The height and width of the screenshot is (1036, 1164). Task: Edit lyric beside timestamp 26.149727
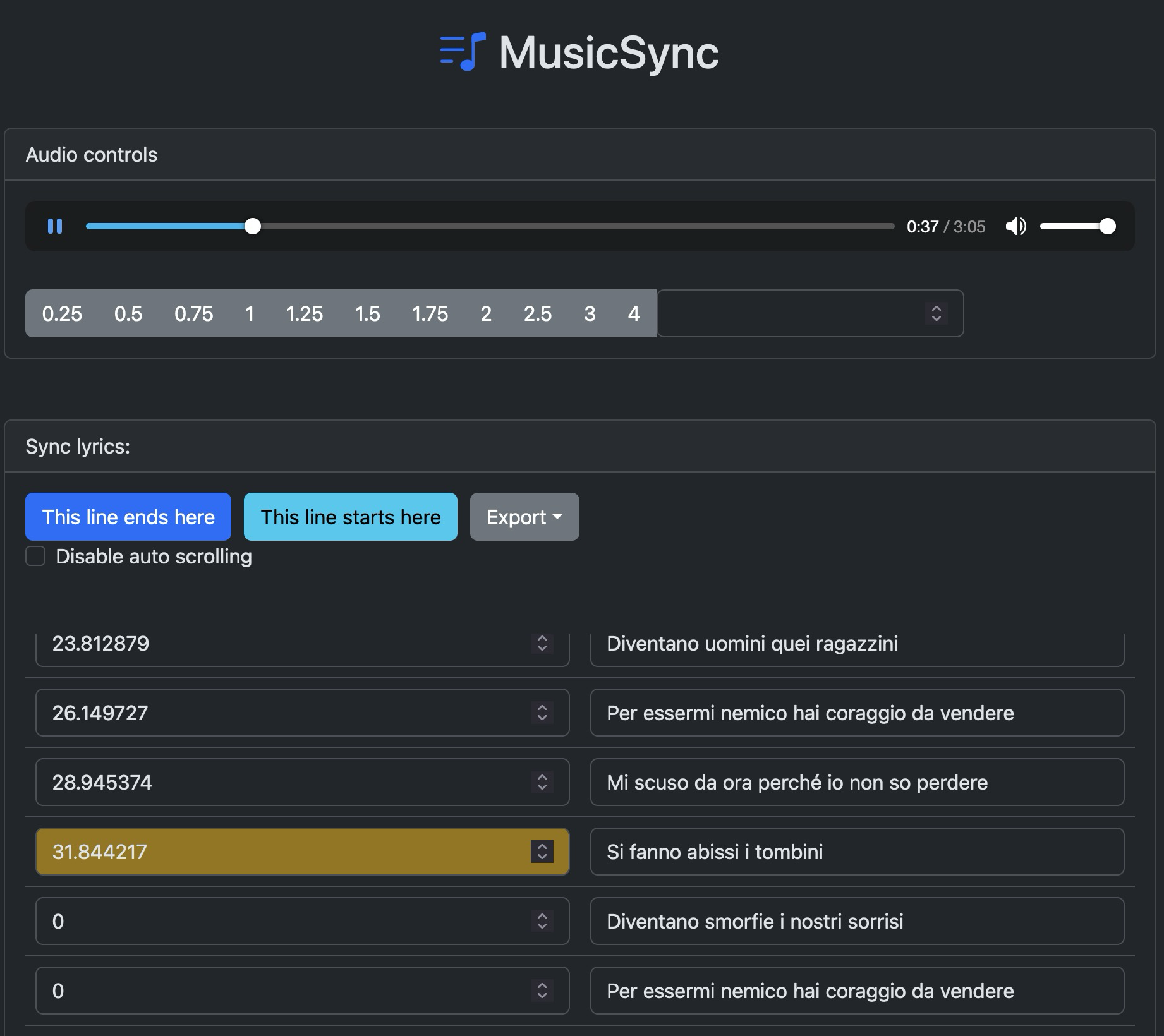pyautogui.click(x=858, y=713)
